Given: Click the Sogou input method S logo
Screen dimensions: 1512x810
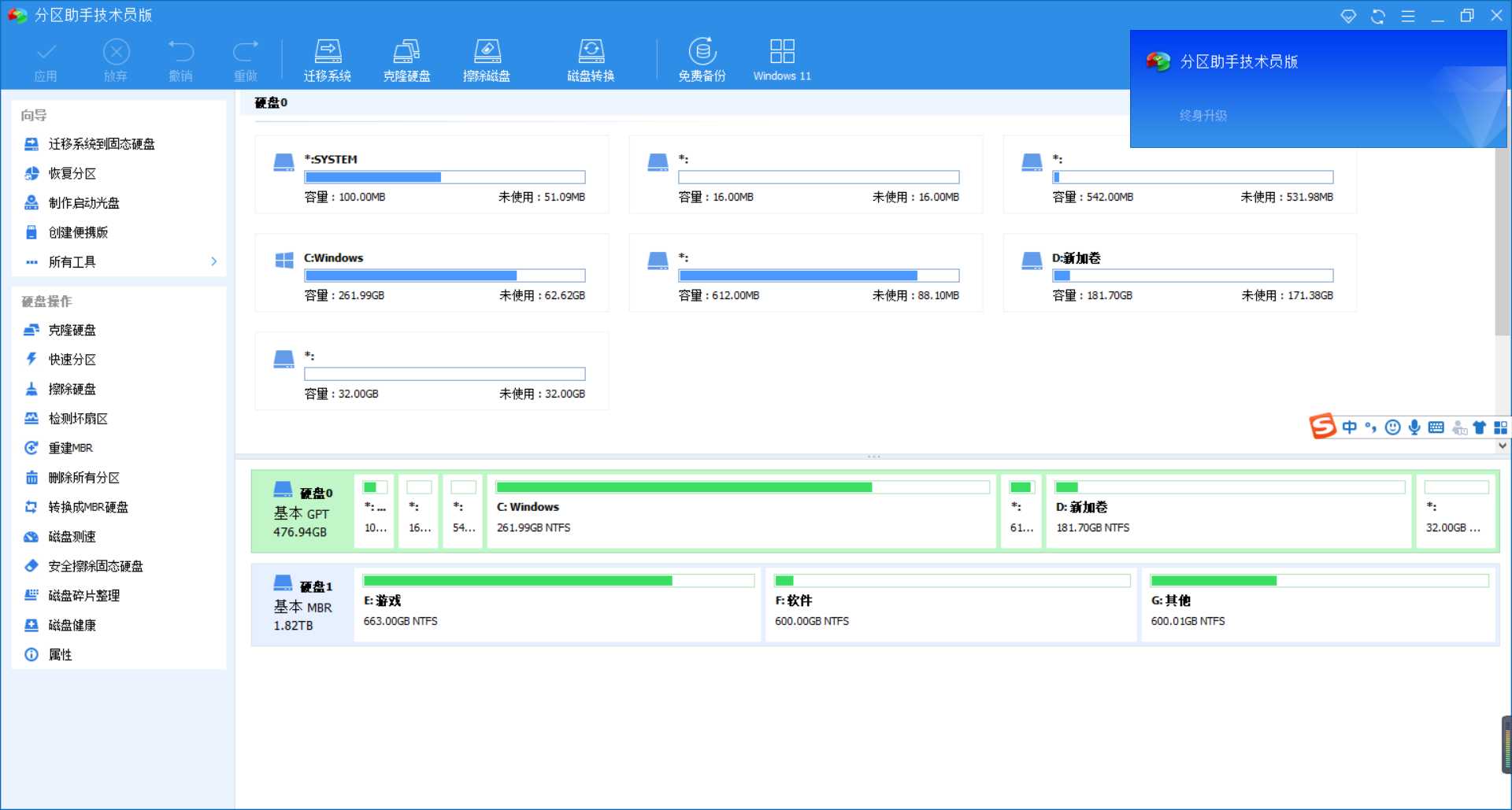Looking at the screenshot, I should (1323, 427).
